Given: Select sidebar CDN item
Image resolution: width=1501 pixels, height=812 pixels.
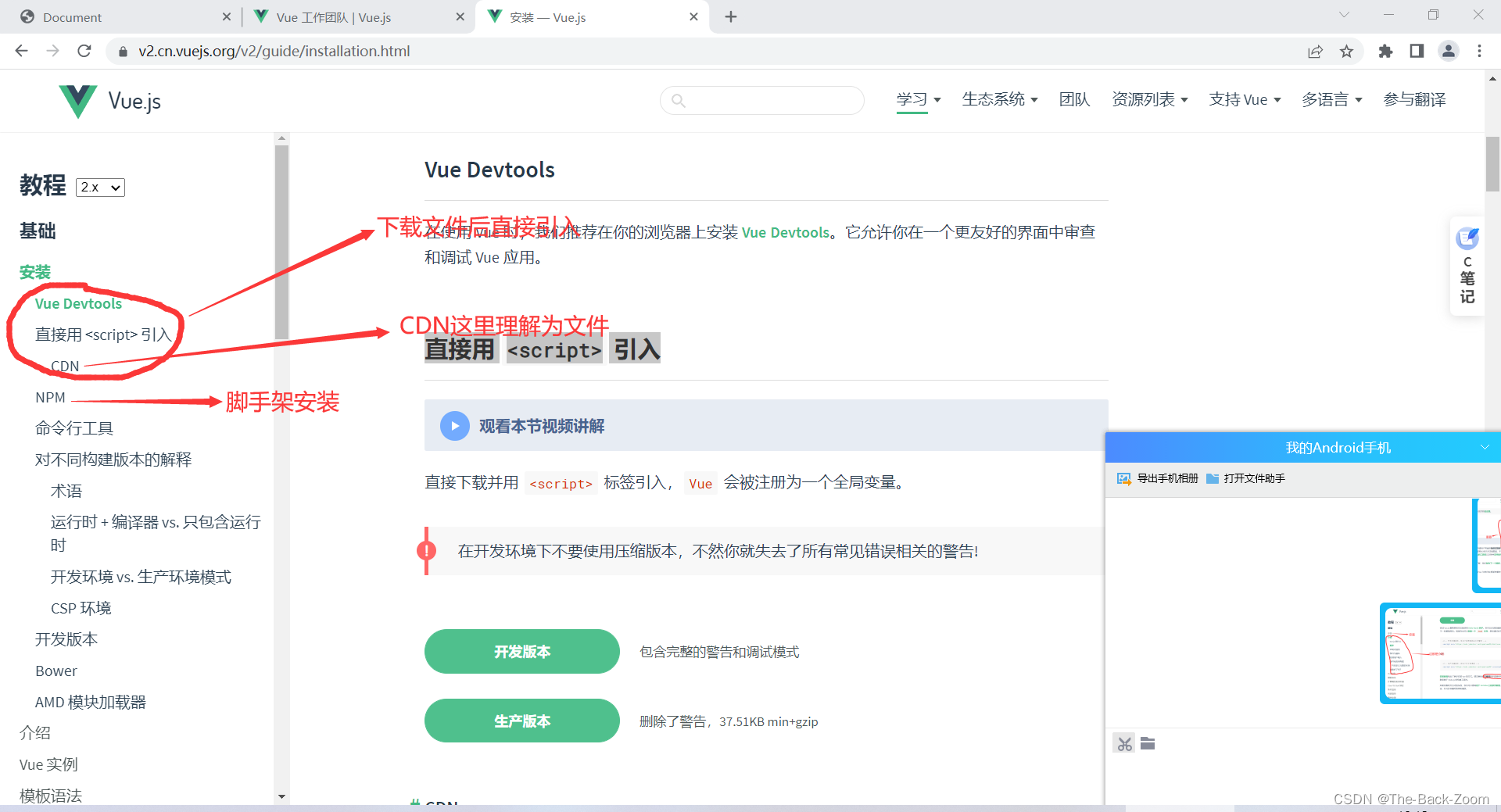Looking at the screenshot, I should [65, 366].
